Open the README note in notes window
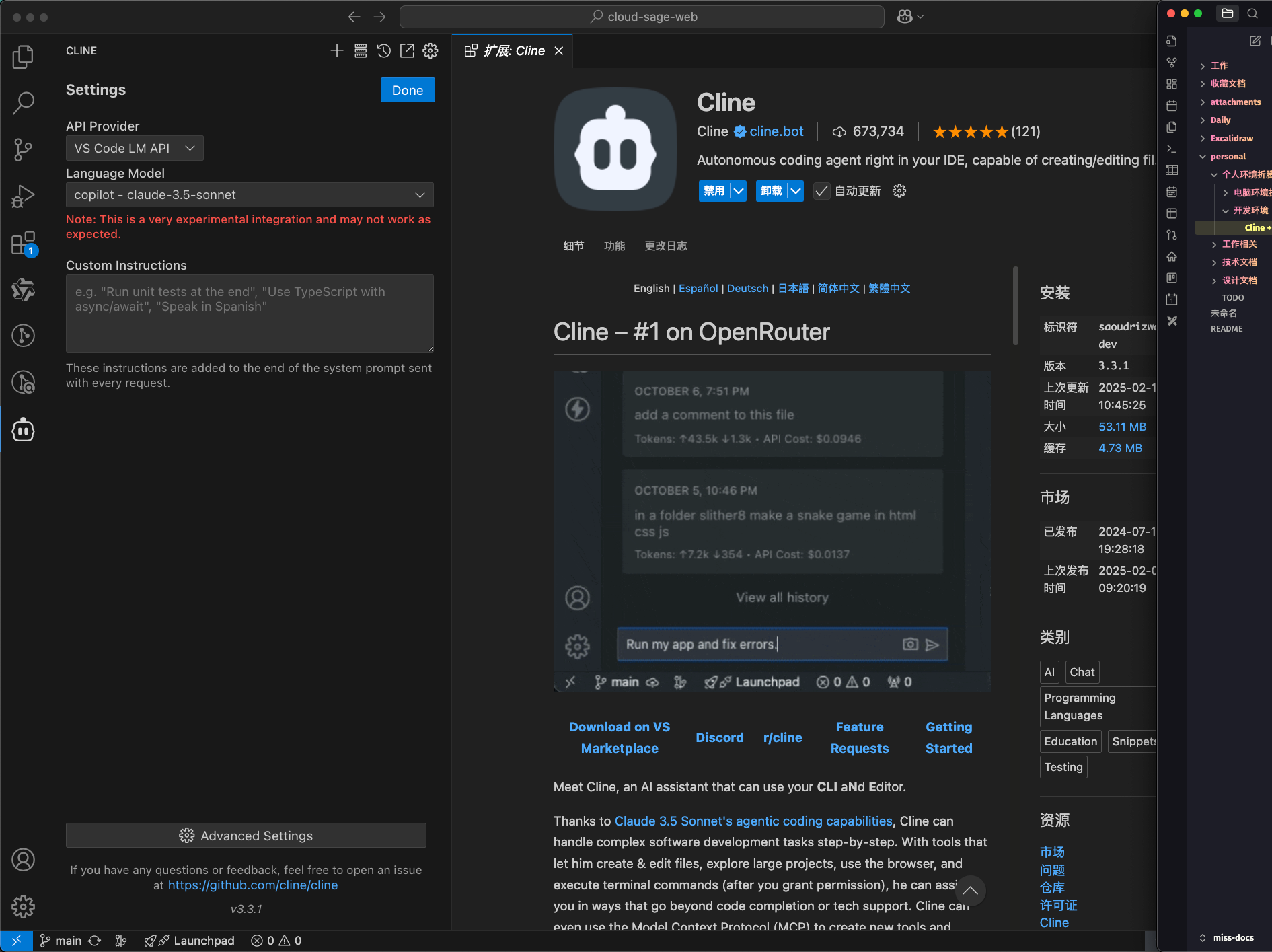 click(1226, 329)
